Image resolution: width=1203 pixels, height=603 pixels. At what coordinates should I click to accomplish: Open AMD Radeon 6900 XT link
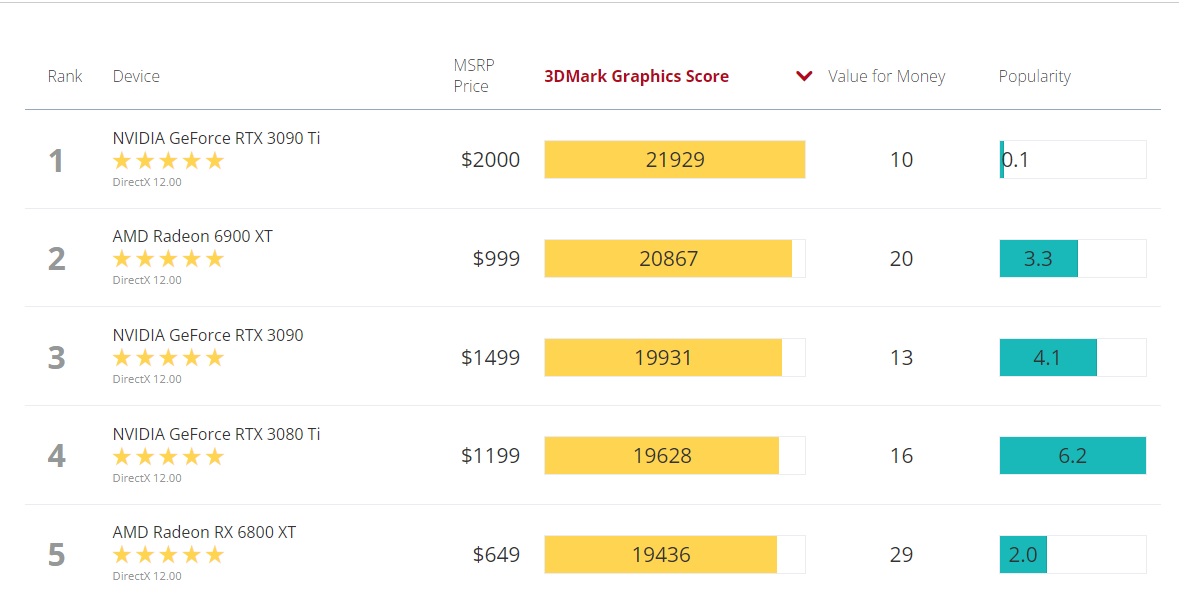pyautogui.click(x=192, y=236)
